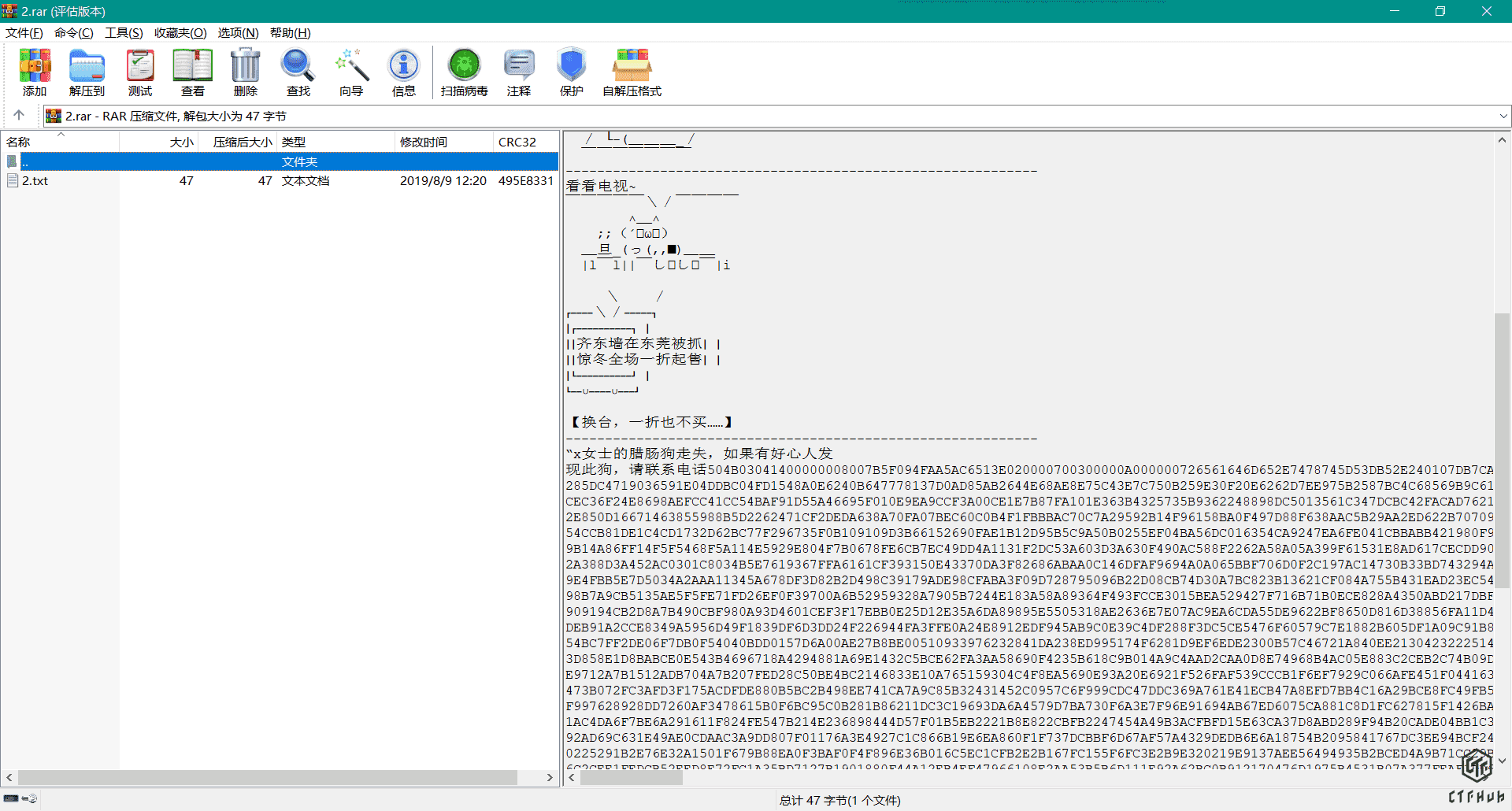This screenshot has height=811, width=1512.
Task: Click the Comment (注释) toolbar icon
Action: click(x=519, y=72)
